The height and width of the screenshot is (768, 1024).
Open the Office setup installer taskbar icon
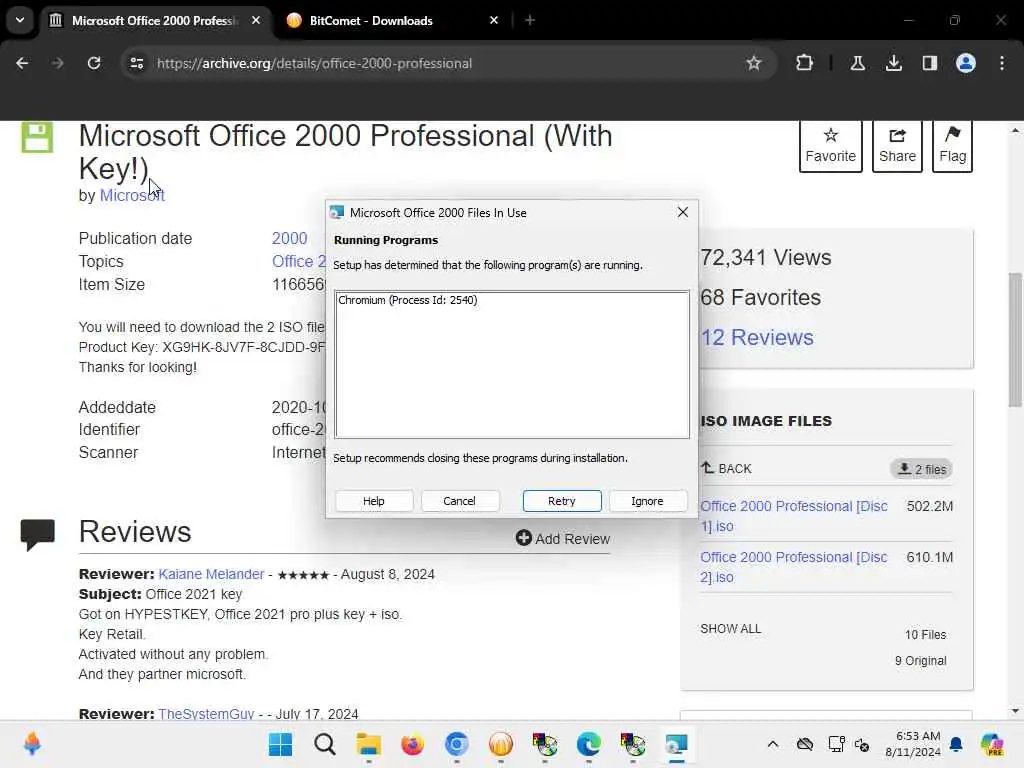pos(676,744)
